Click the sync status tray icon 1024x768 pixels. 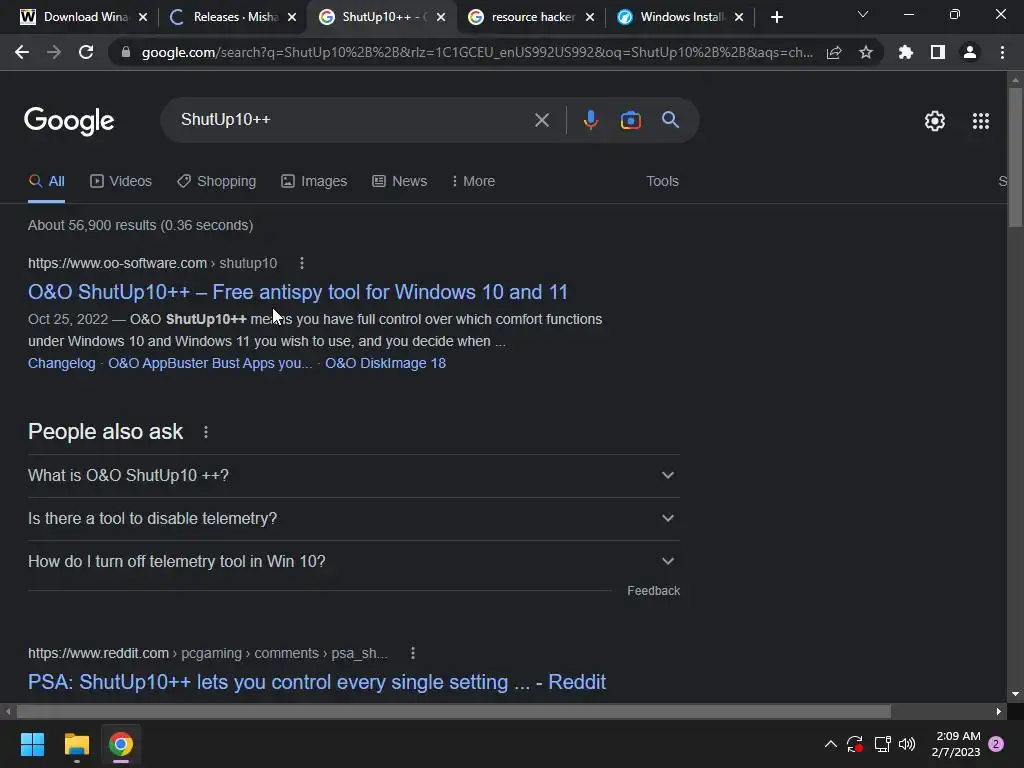pos(855,744)
